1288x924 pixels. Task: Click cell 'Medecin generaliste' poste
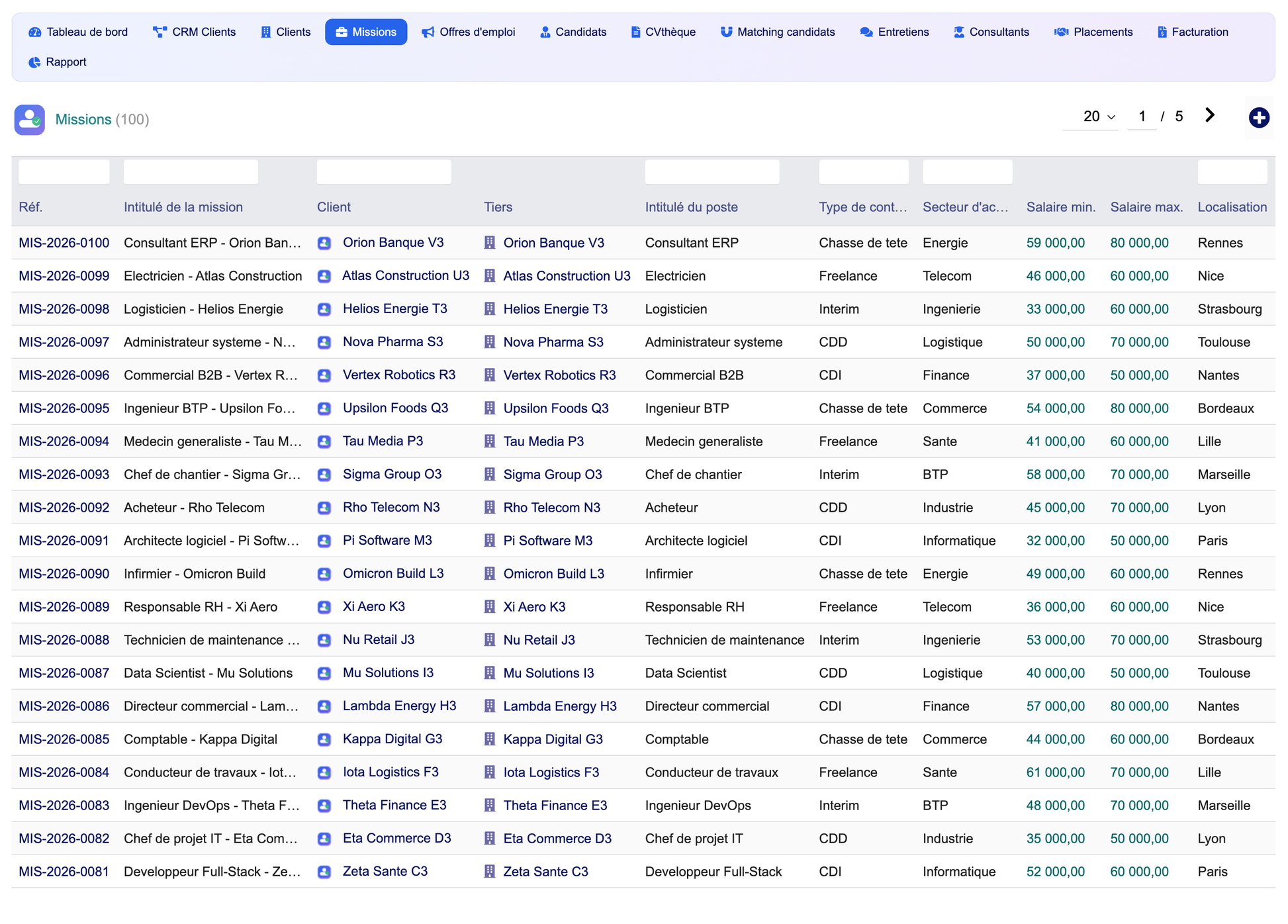[x=704, y=441]
